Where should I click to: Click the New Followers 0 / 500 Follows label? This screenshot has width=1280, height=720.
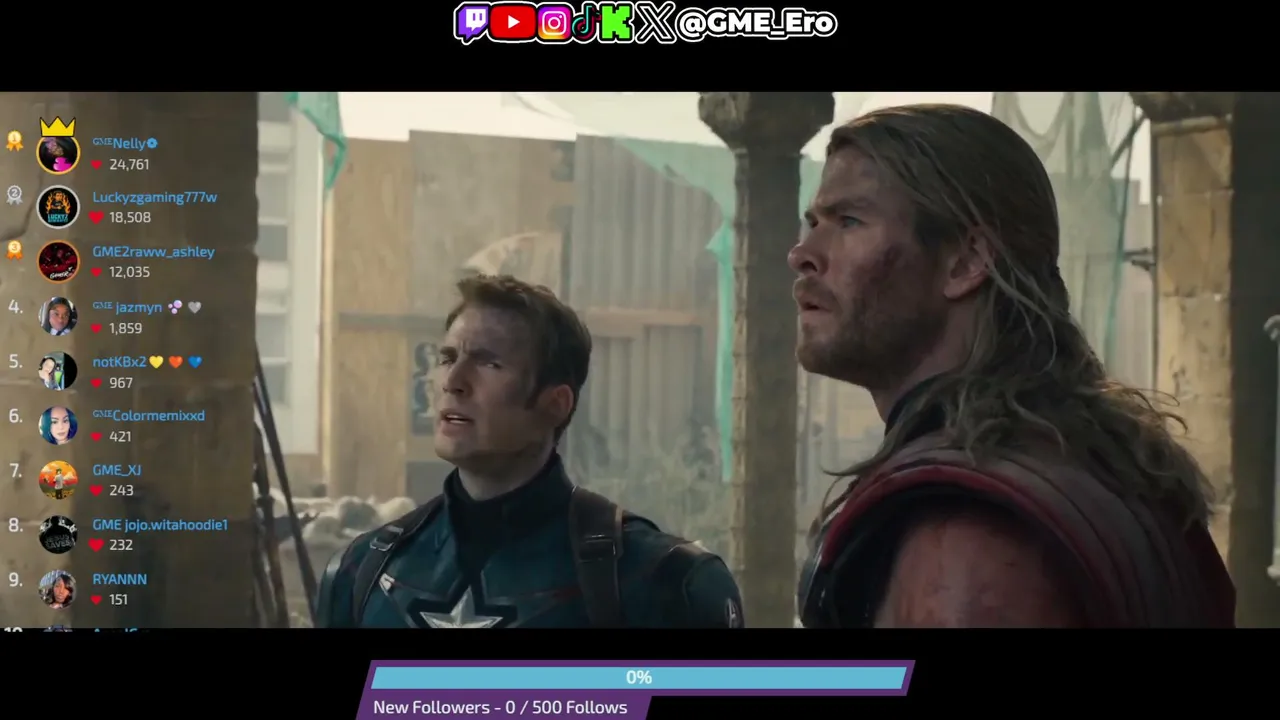pyautogui.click(x=500, y=707)
